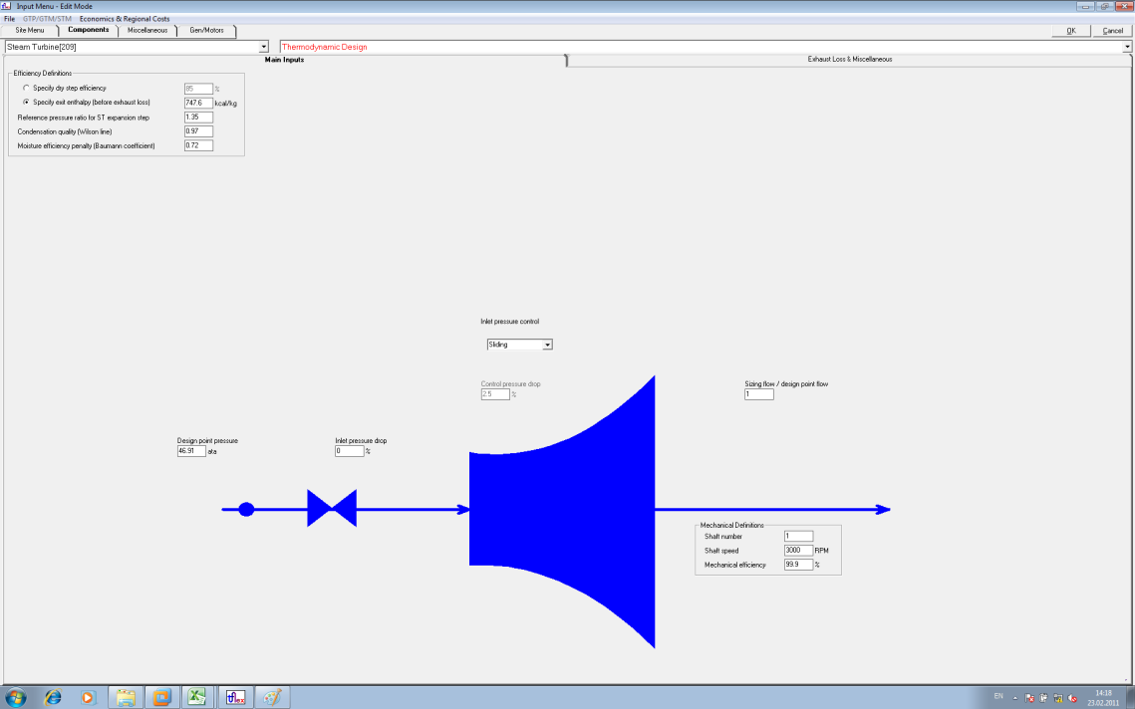The height and width of the screenshot is (709, 1135).
Task: Click the Baumann coefficient field 0.72
Action: click(198, 145)
